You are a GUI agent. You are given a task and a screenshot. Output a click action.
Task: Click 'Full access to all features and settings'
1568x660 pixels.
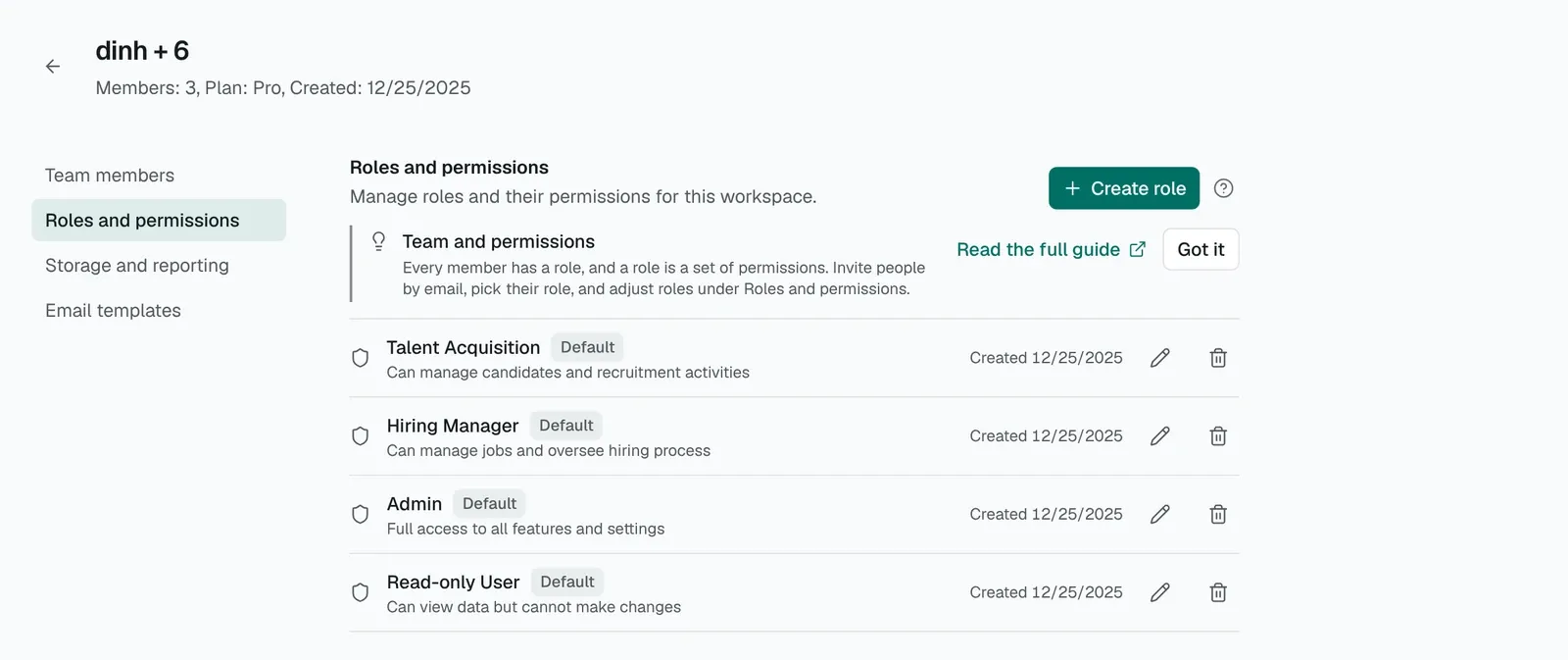pyautogui.click(x=526, y=530)
